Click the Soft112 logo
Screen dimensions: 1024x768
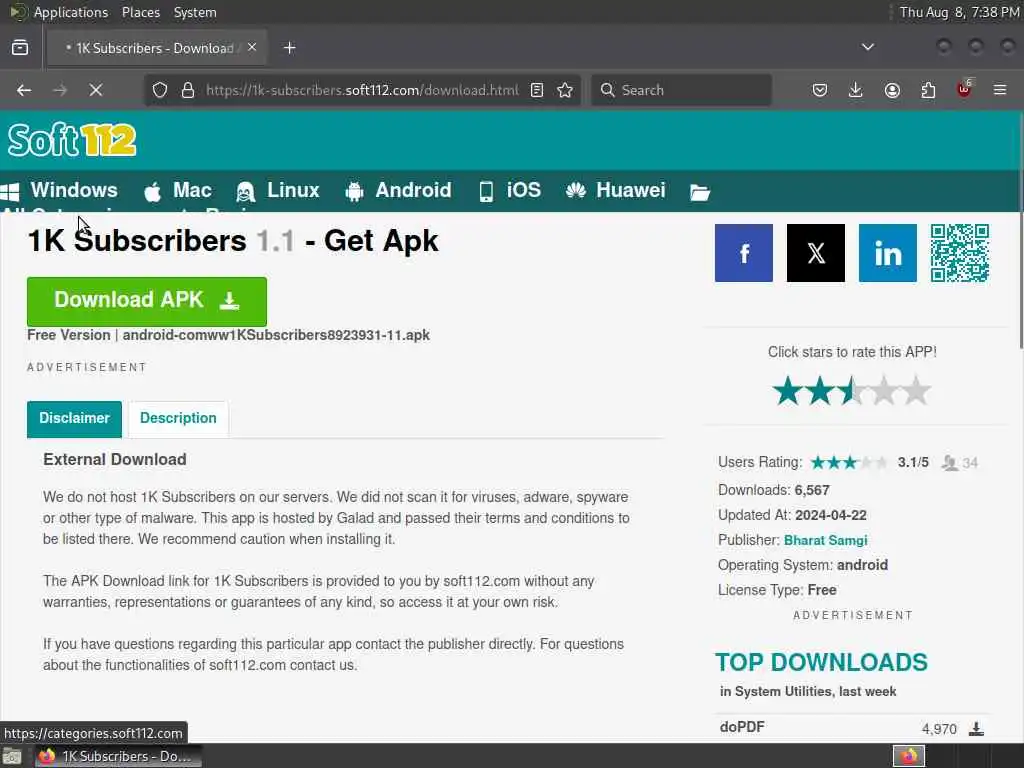click(72, 139)
